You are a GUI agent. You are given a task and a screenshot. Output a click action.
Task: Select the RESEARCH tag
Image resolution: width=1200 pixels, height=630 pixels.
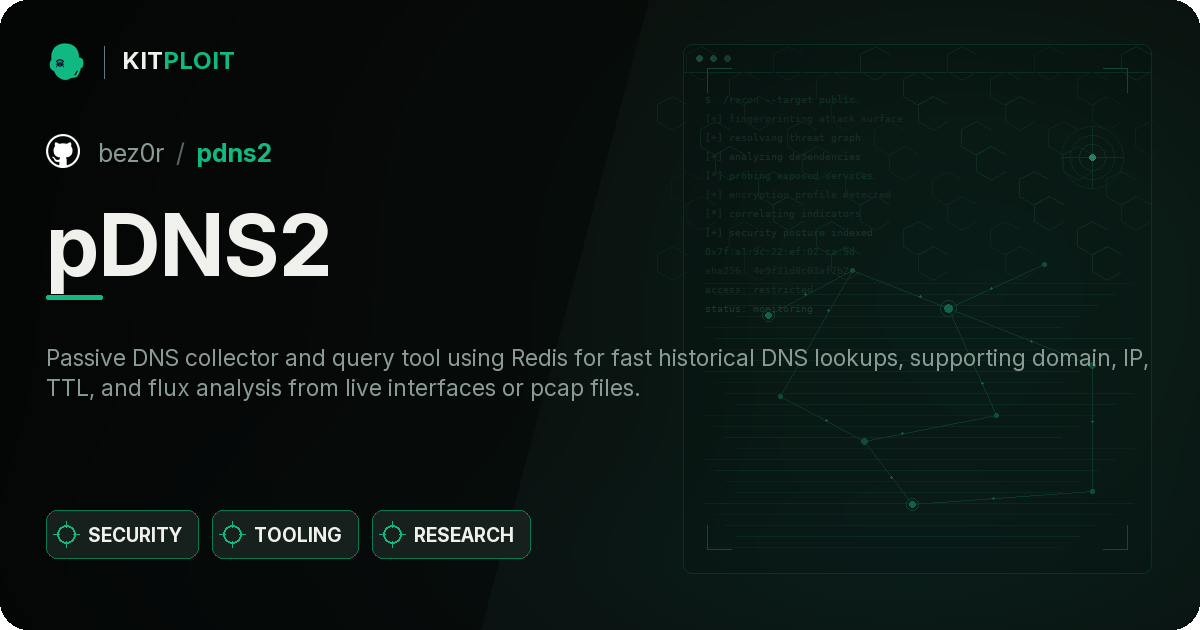pos(451,535)
